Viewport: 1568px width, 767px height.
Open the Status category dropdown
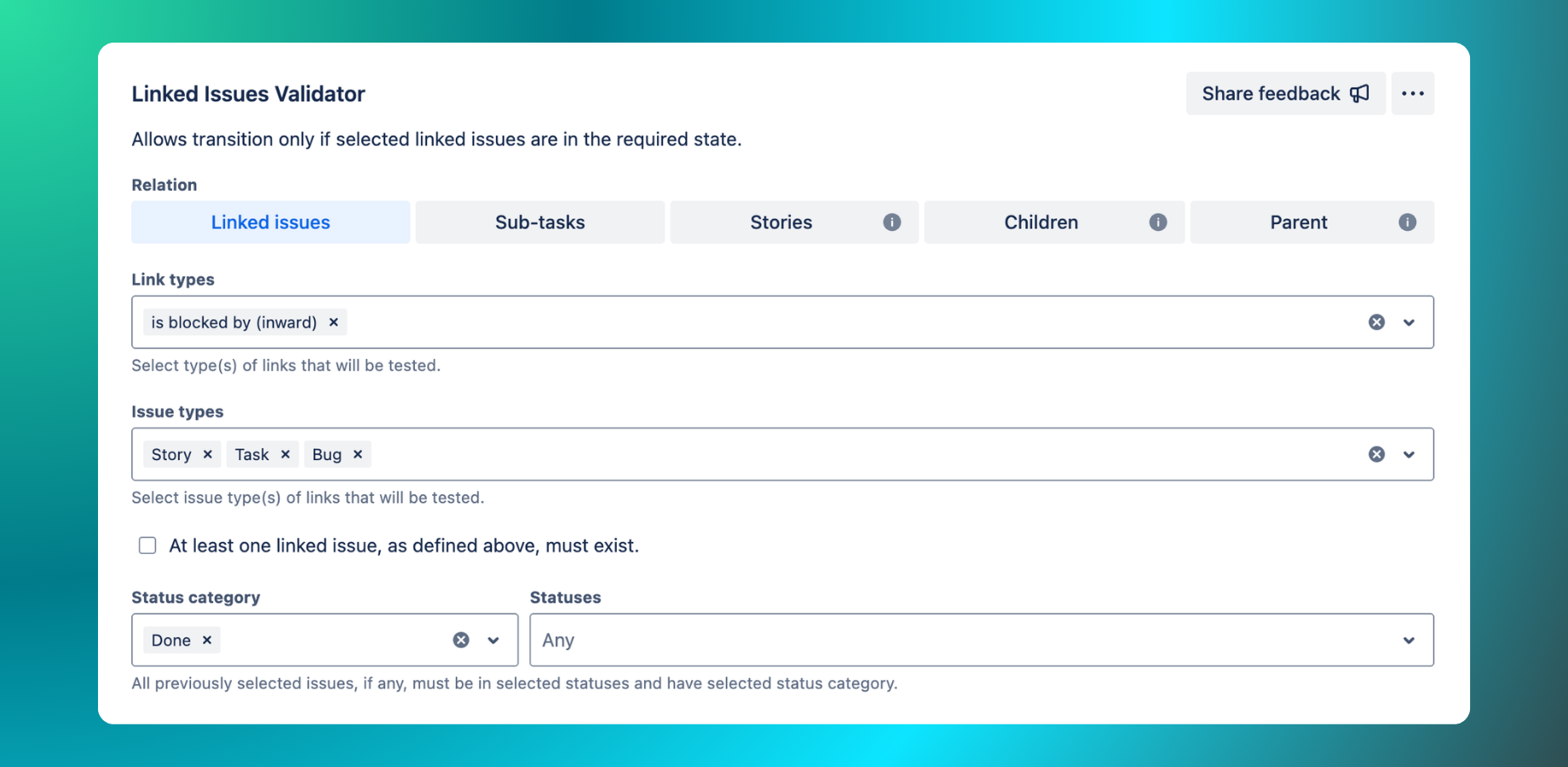[x=493, y=640]
